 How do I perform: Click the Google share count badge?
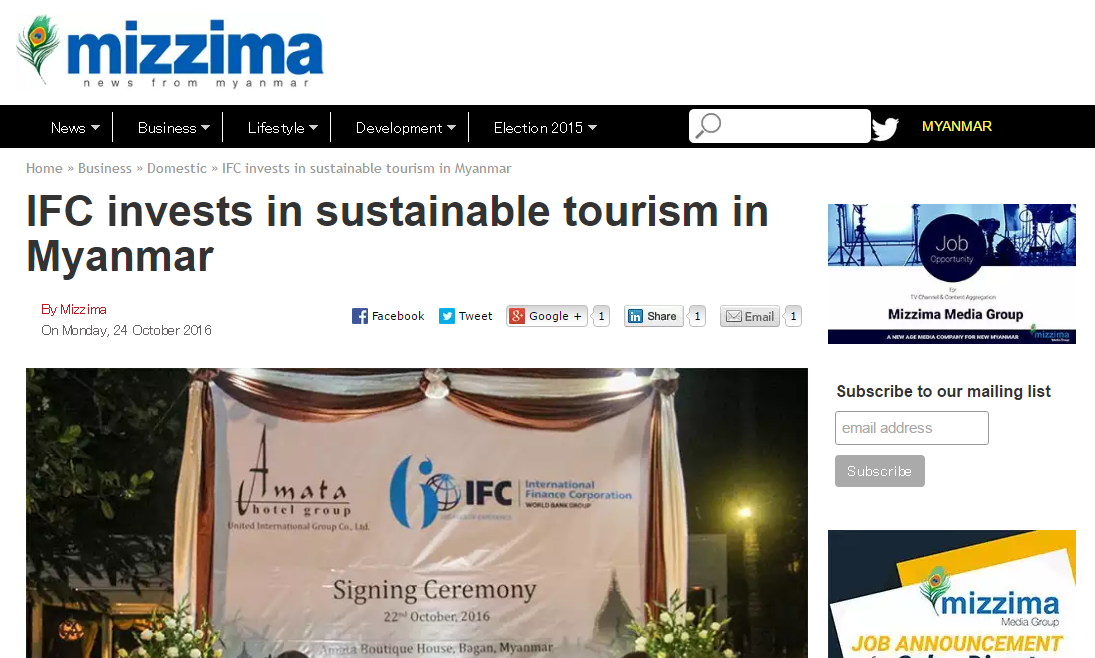coord(601,316)
